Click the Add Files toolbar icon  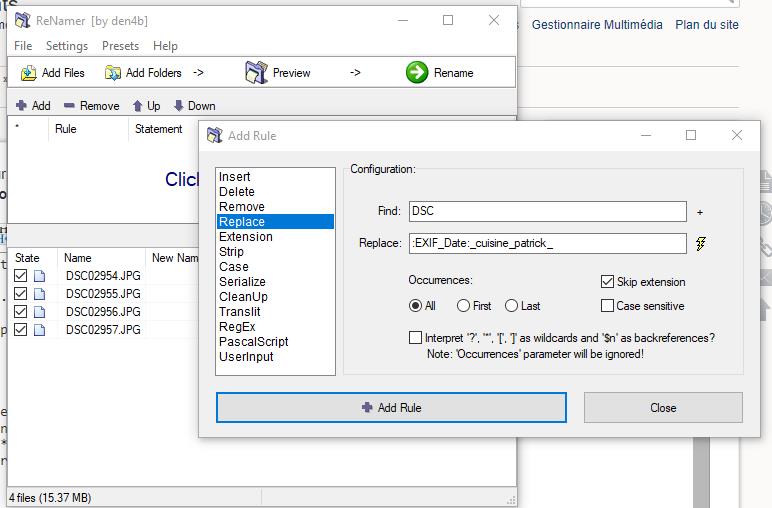pos(29,73)
